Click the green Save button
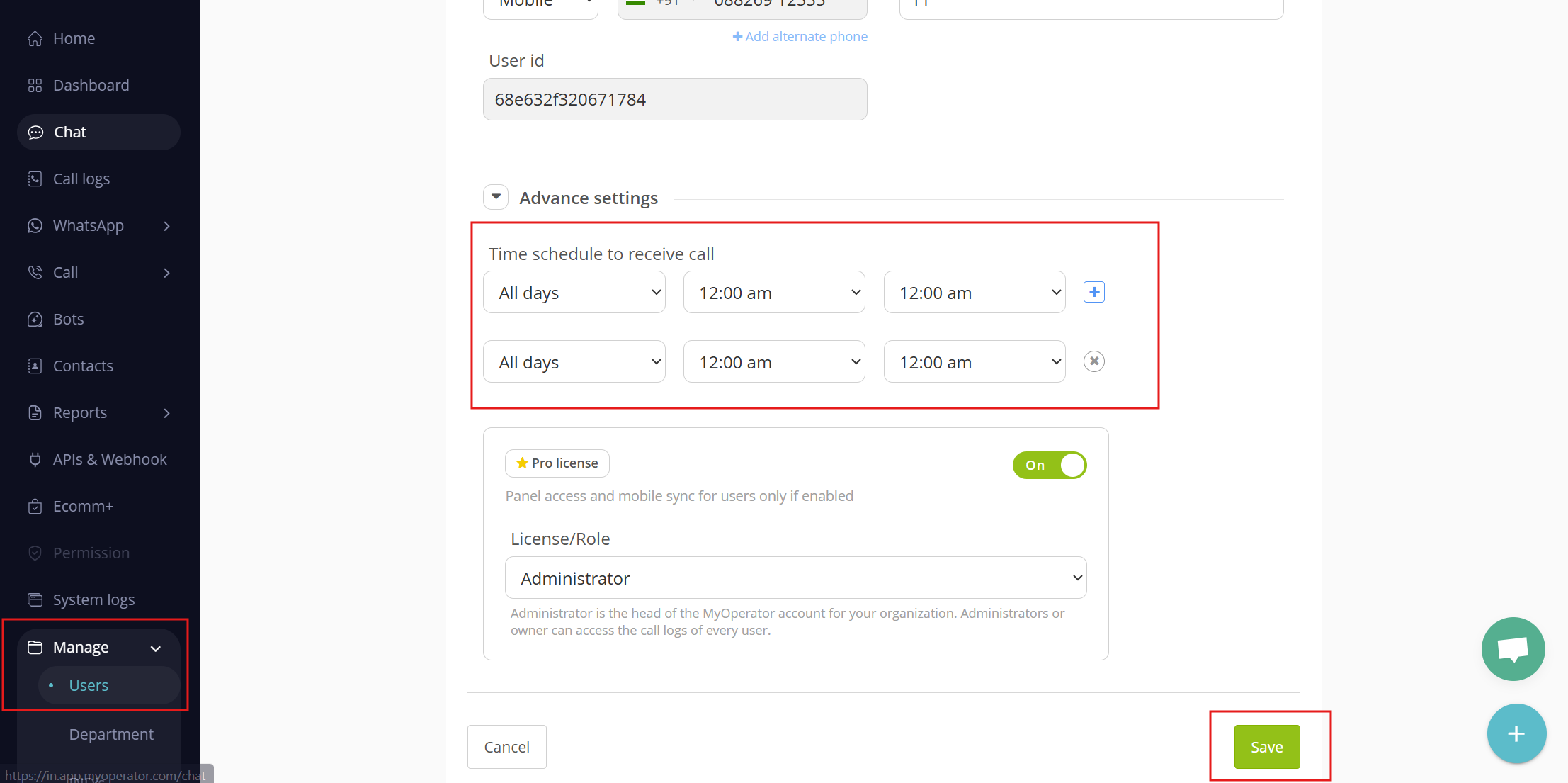 coord(1266,747)
